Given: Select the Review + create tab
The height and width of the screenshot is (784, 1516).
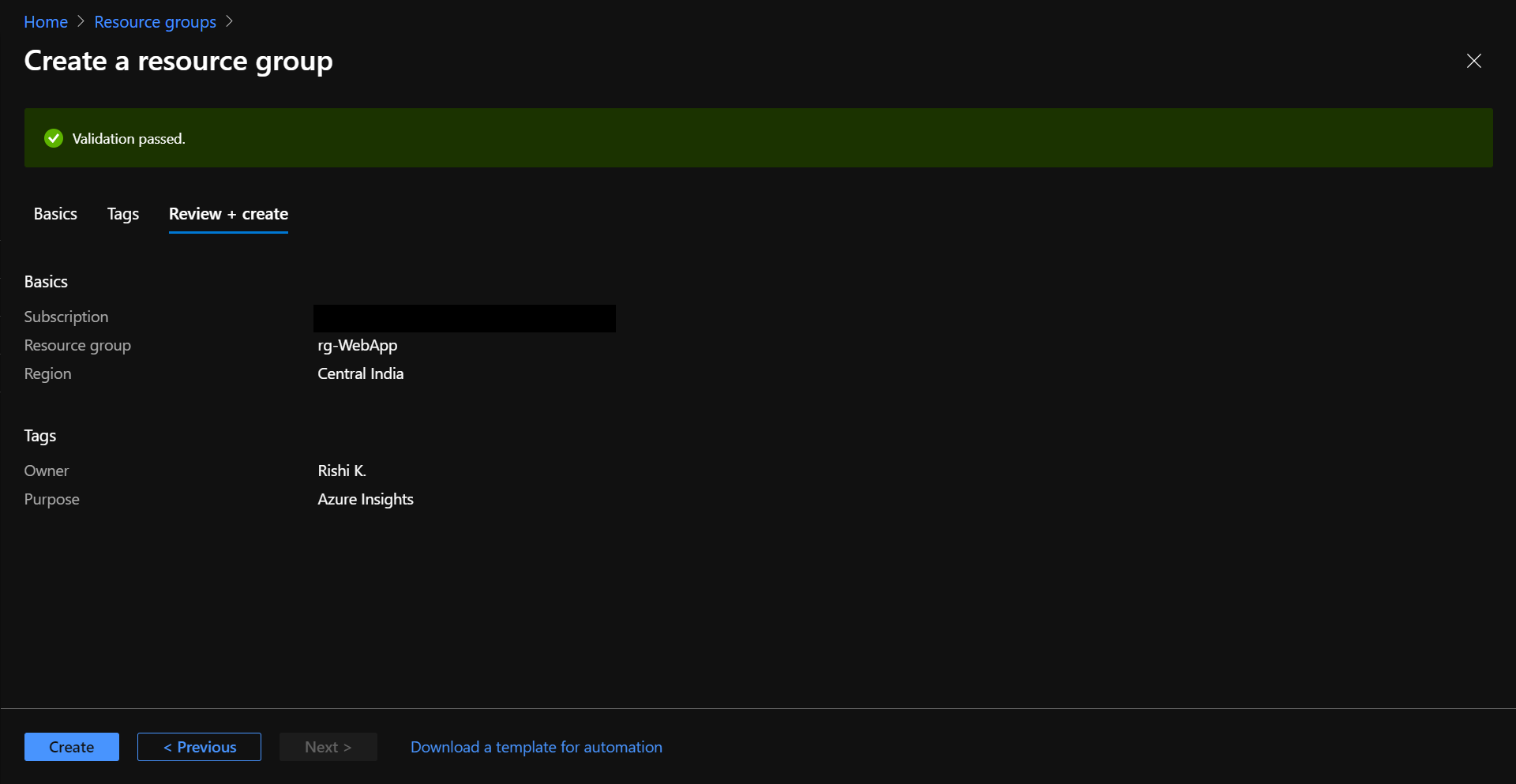Looking at the screenshot, I should tap(228, 214).
